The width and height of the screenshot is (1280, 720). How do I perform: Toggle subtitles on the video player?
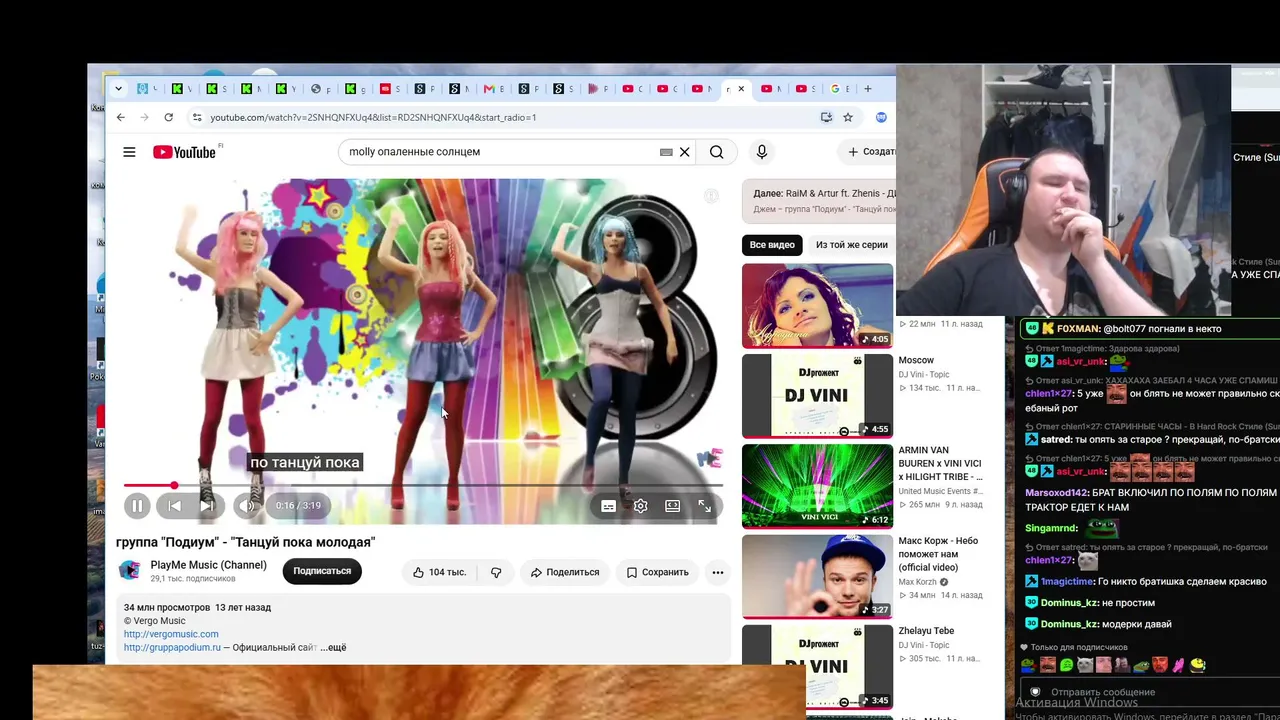point(608,506)
